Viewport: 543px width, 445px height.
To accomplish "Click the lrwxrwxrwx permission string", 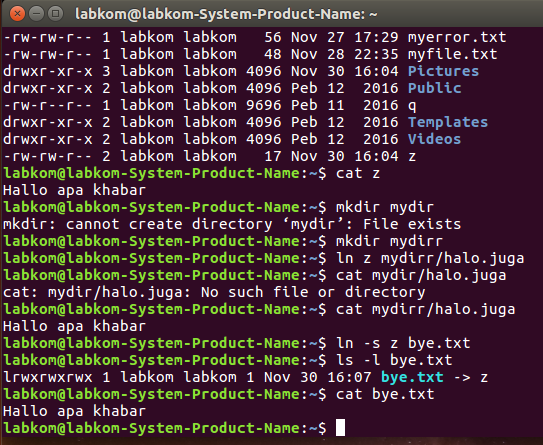I will [x=48, y=377].
